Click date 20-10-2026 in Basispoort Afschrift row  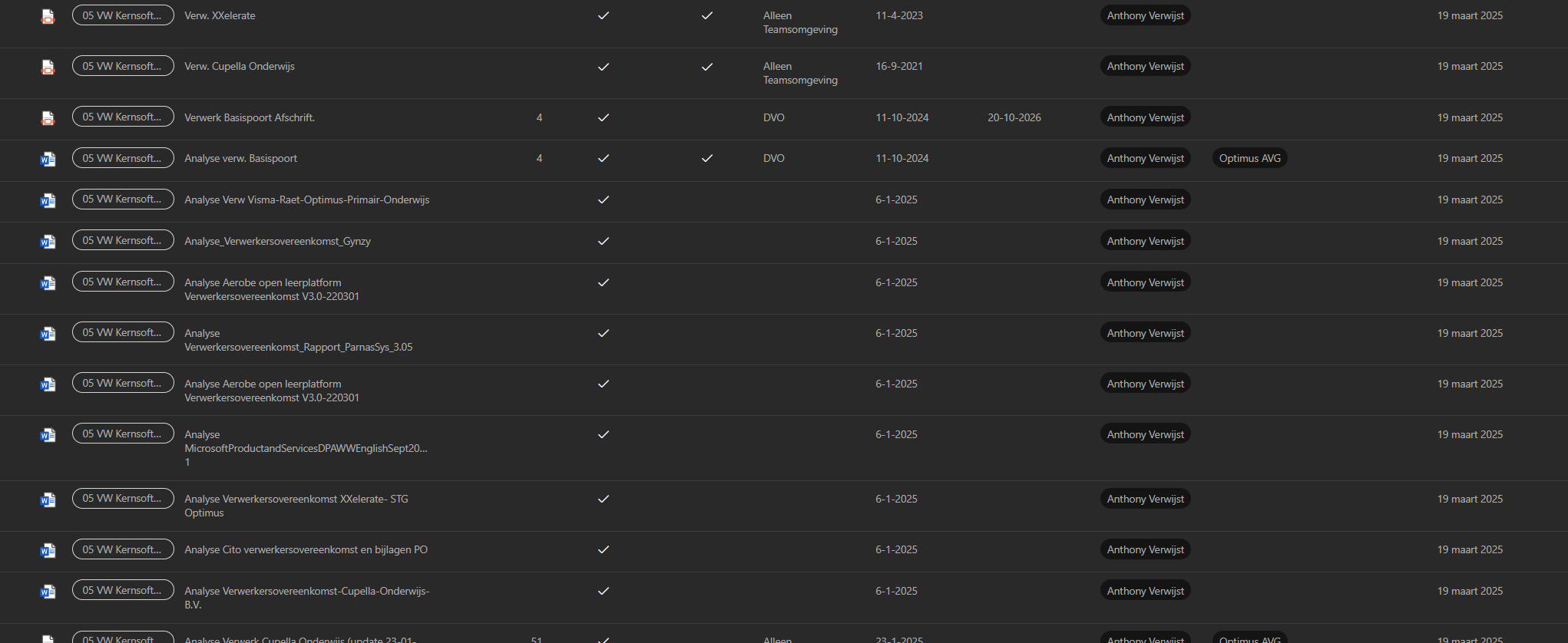1014,117
